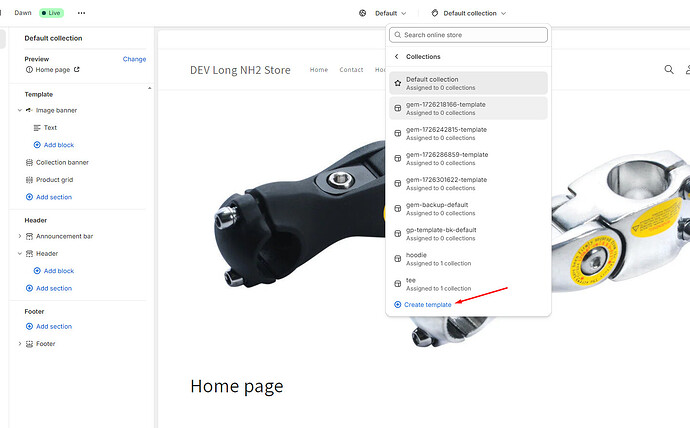The width and height of the screenshot is (690, 428).
Task: Click the Contact nav link in preview
Action: [351, 70]
